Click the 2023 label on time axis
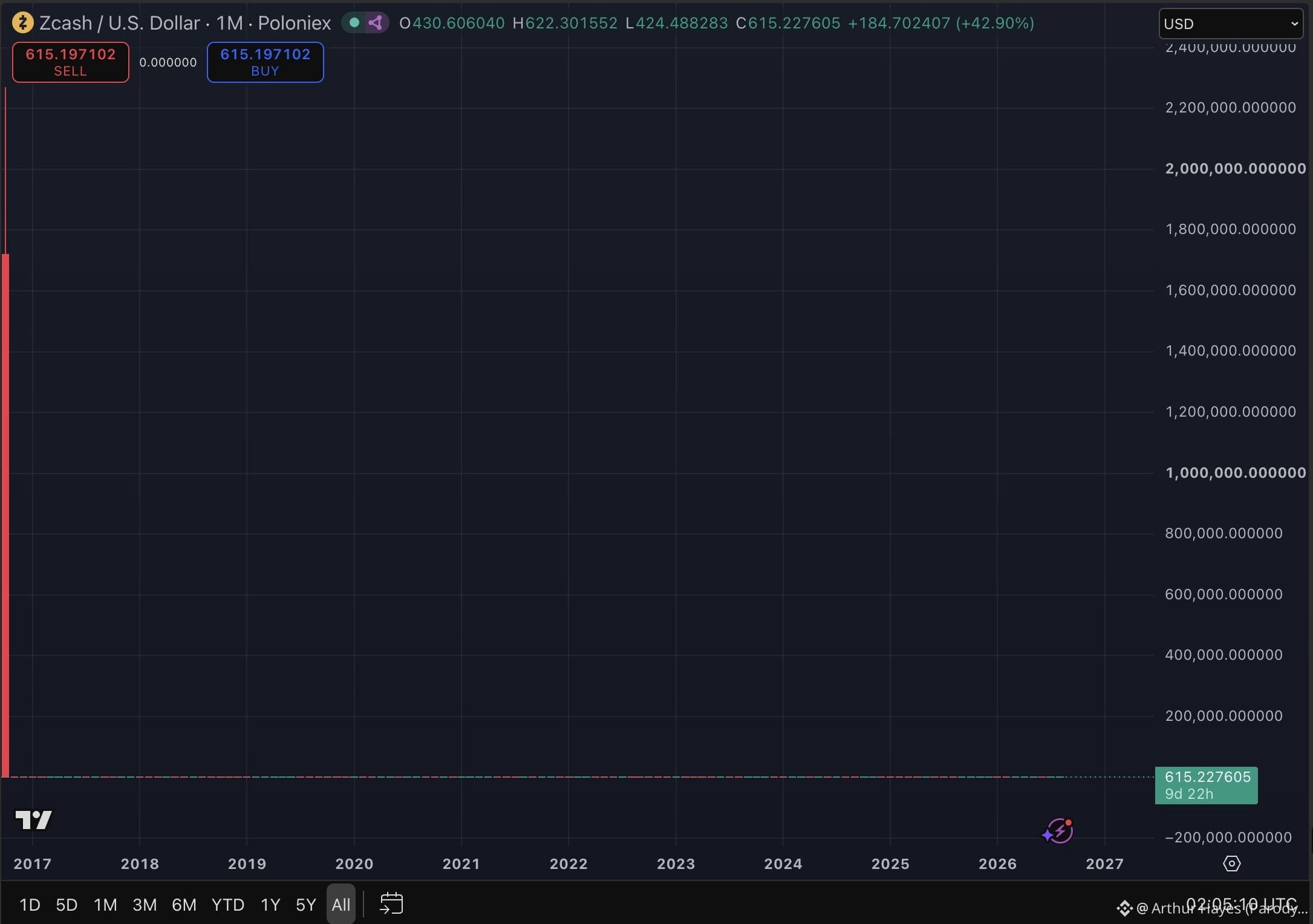 (676, 864)
